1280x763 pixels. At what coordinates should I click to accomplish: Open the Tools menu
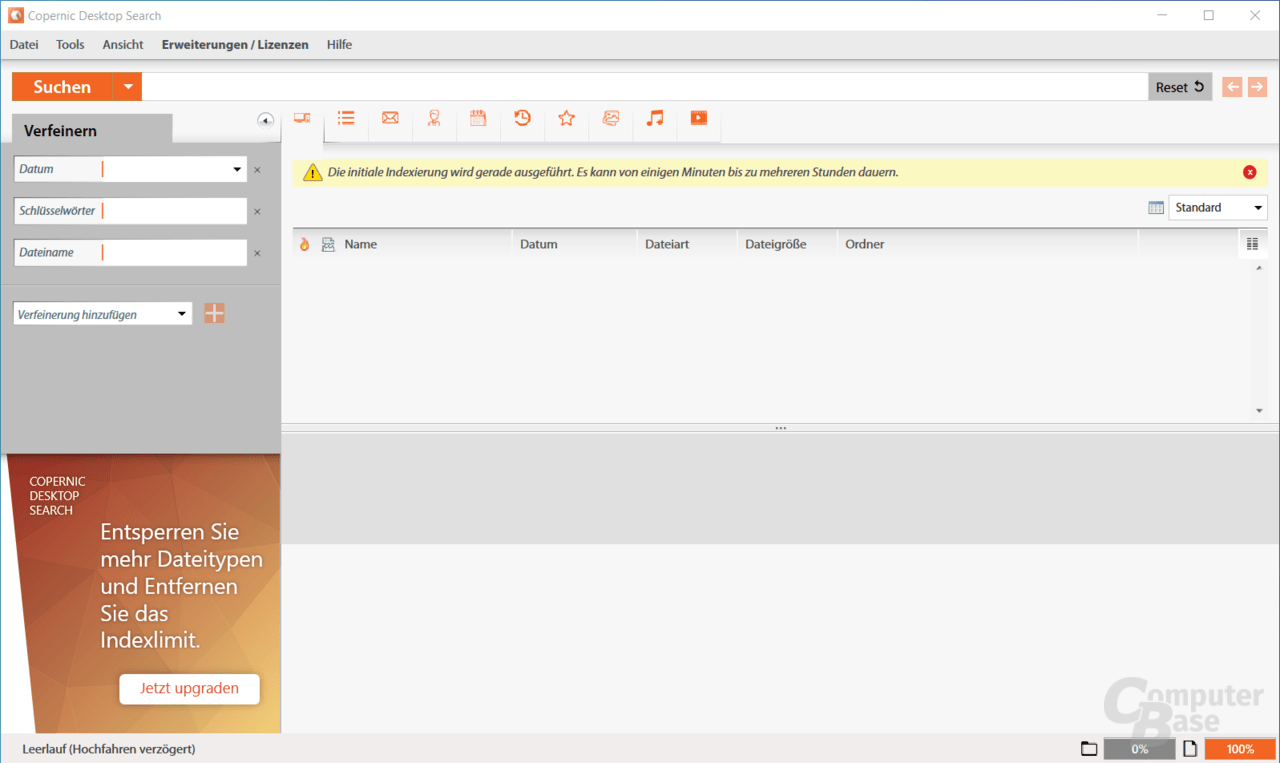point(70,45)
